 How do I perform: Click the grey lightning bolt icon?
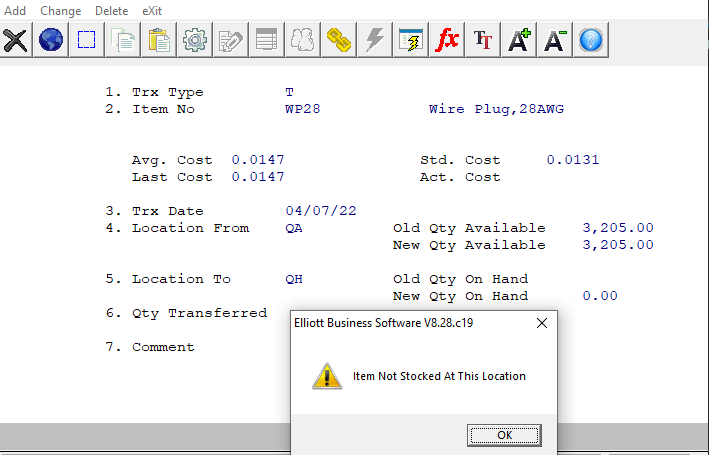[374, 40]
